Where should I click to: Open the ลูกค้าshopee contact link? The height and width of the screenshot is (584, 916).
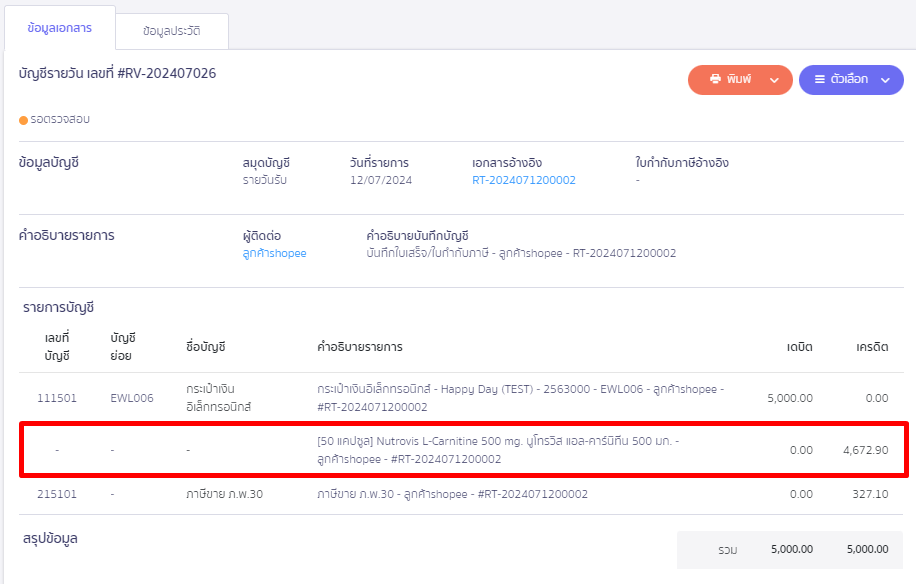click(274, 253)
